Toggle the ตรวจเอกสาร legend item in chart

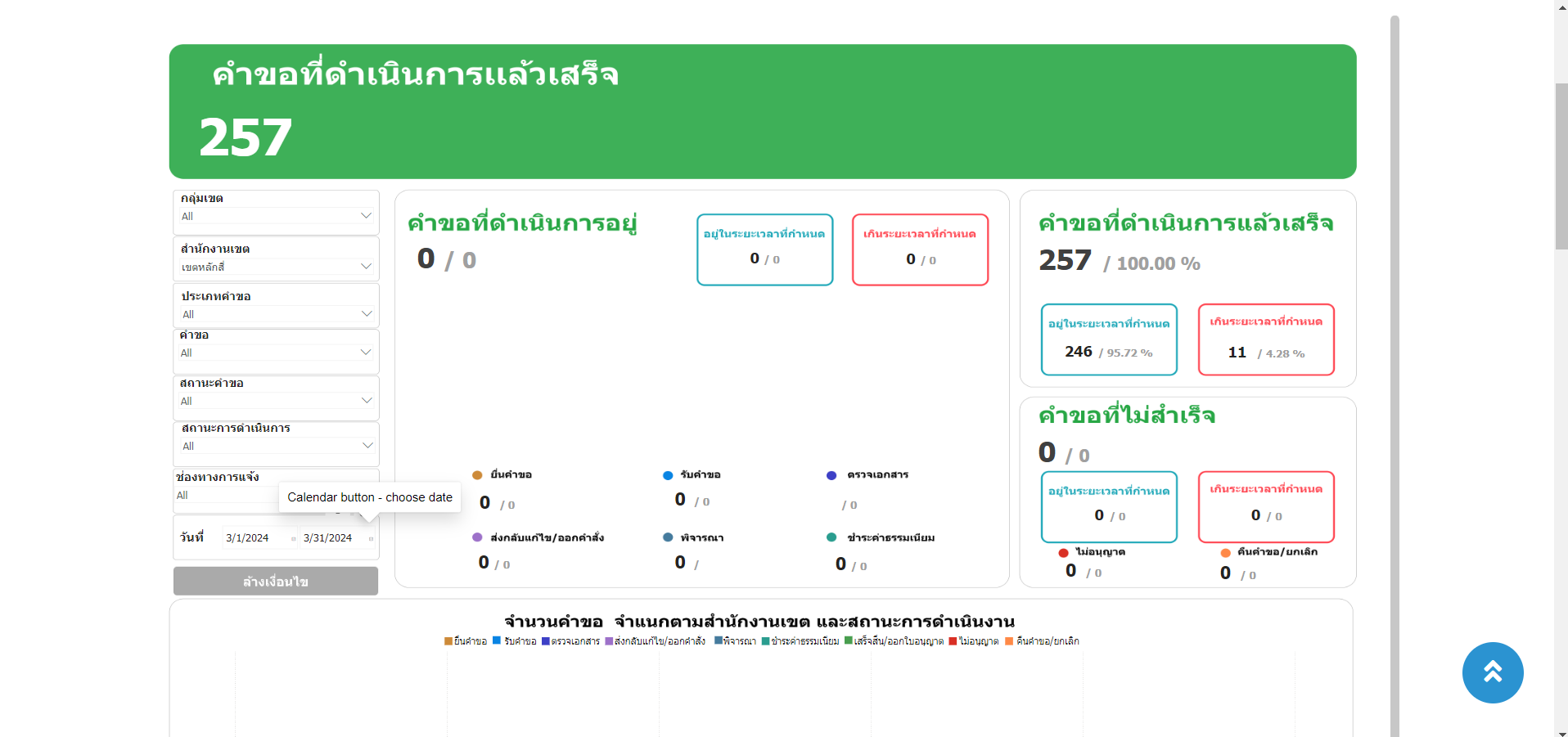pos(574,641)
